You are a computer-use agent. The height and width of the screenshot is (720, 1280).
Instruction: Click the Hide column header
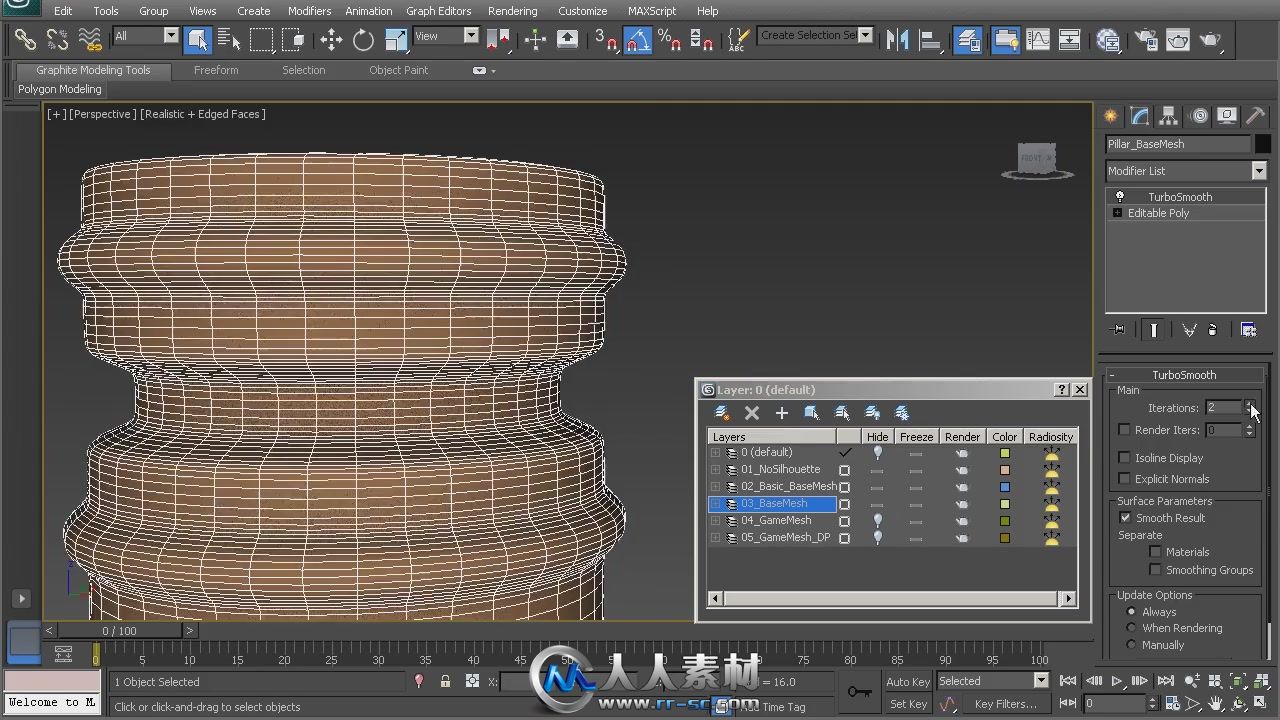[x=877, y=437]
